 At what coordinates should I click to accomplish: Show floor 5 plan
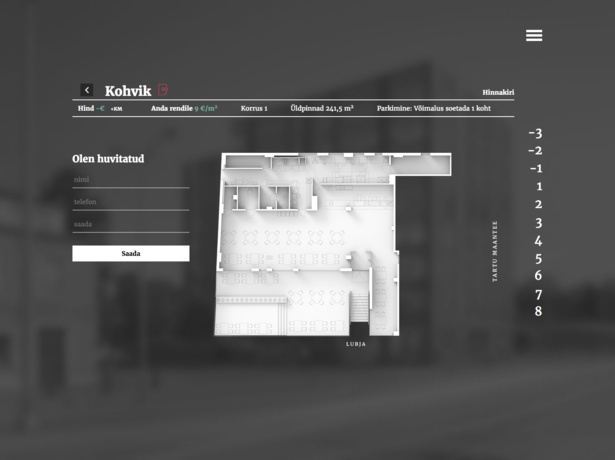coord(539,259)
